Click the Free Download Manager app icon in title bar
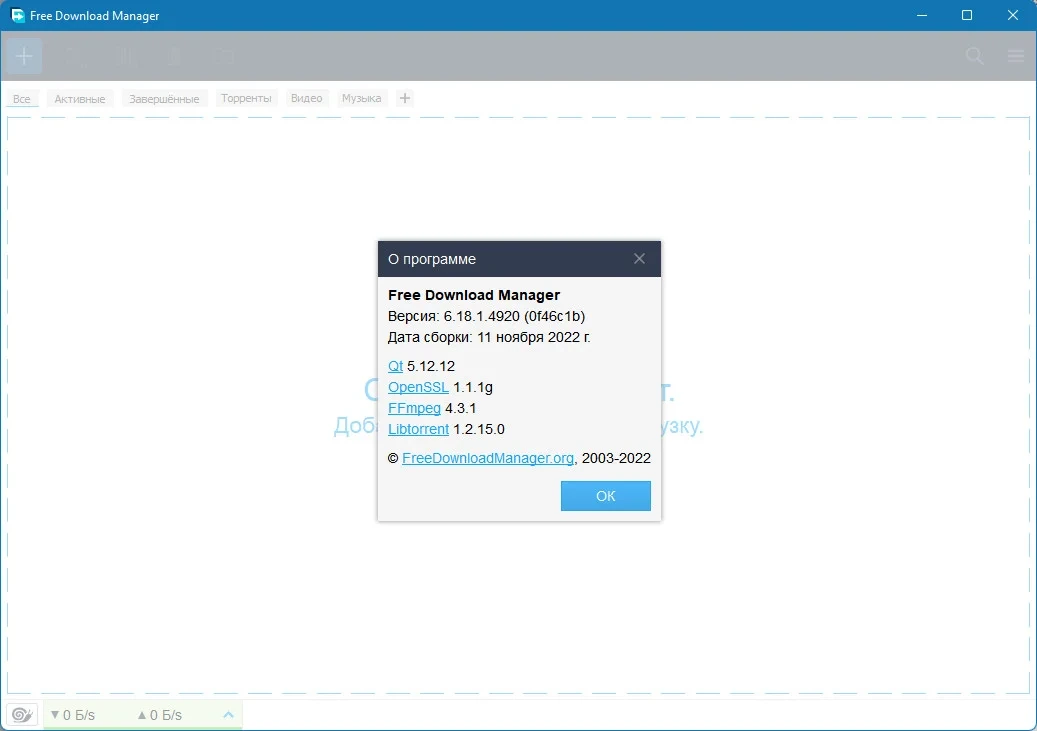This screenshot has width=1037, height=731. coord(18,15)
